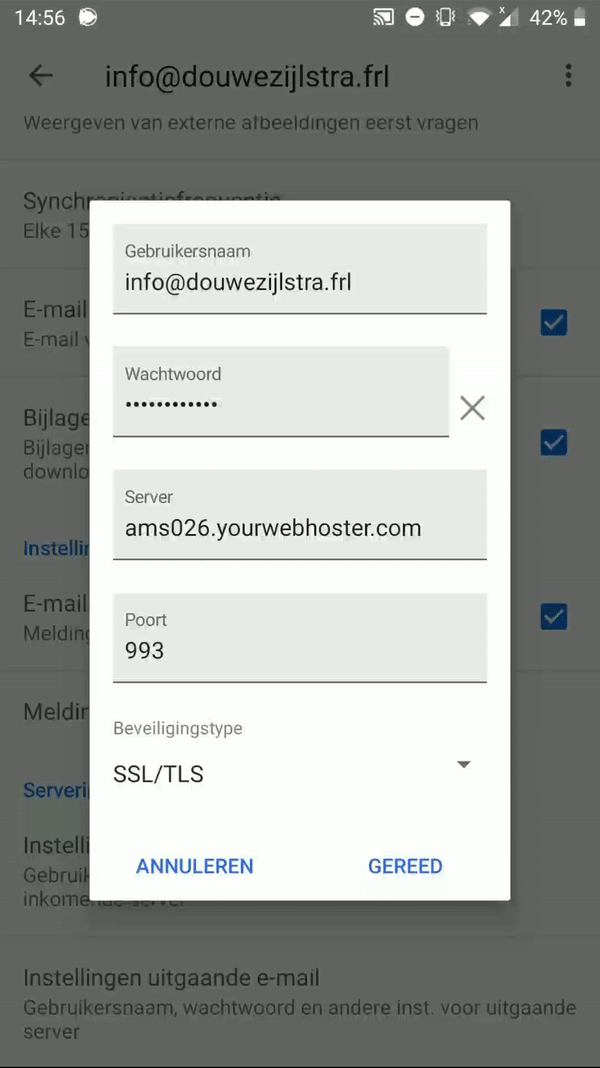Tap the vibrate mode status icon
The width and height of the screenshot is (600, 1068).
click(x=445, y=18)
